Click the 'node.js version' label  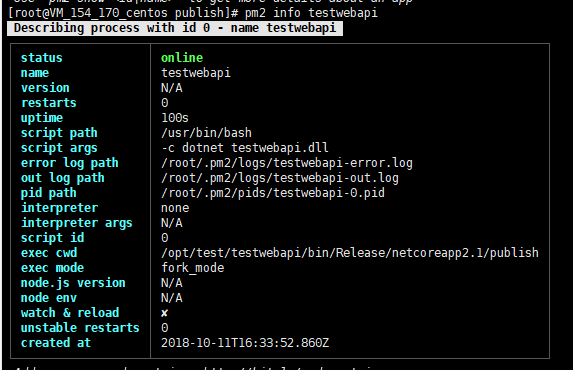(x=73, y=283)
